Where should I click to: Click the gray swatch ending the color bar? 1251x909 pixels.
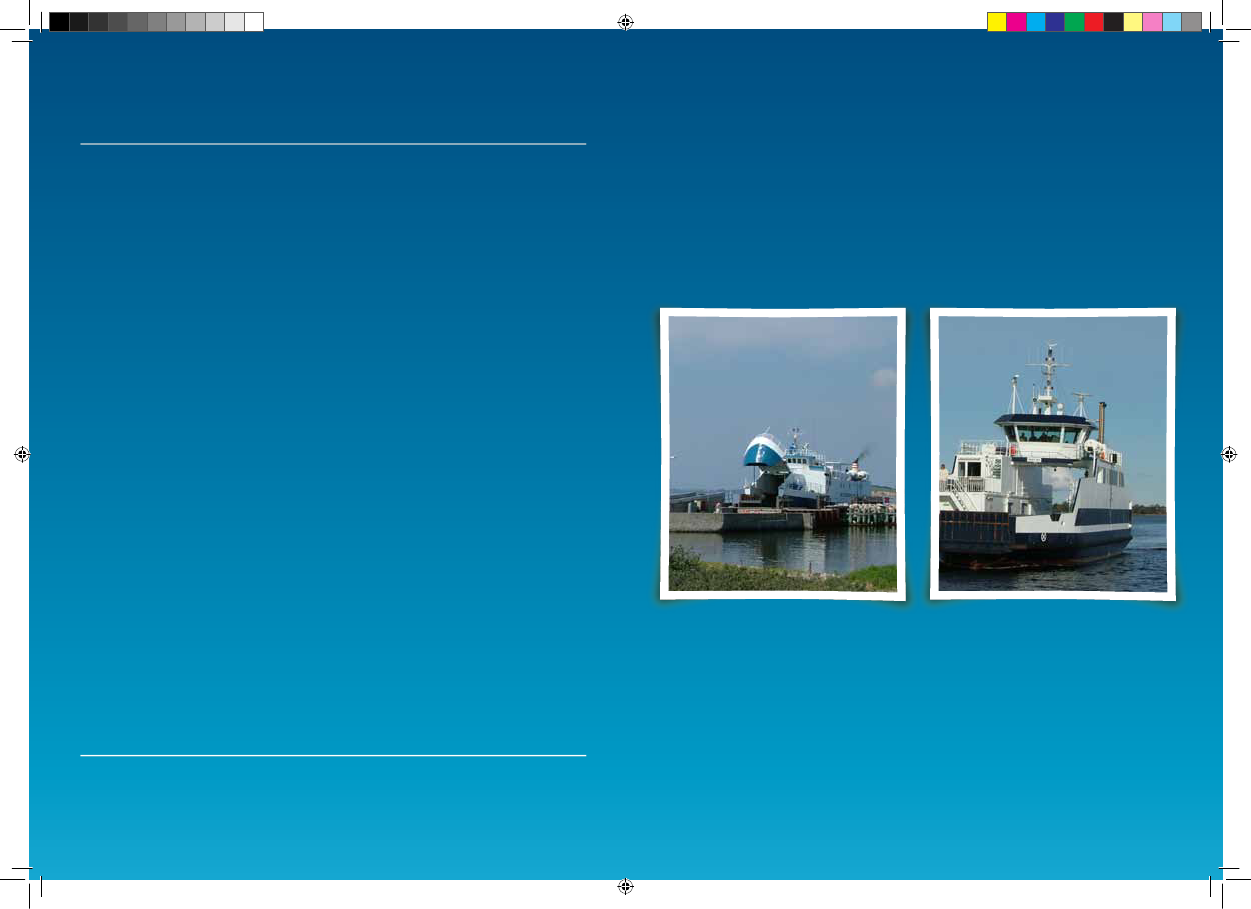click(1191, 22)
